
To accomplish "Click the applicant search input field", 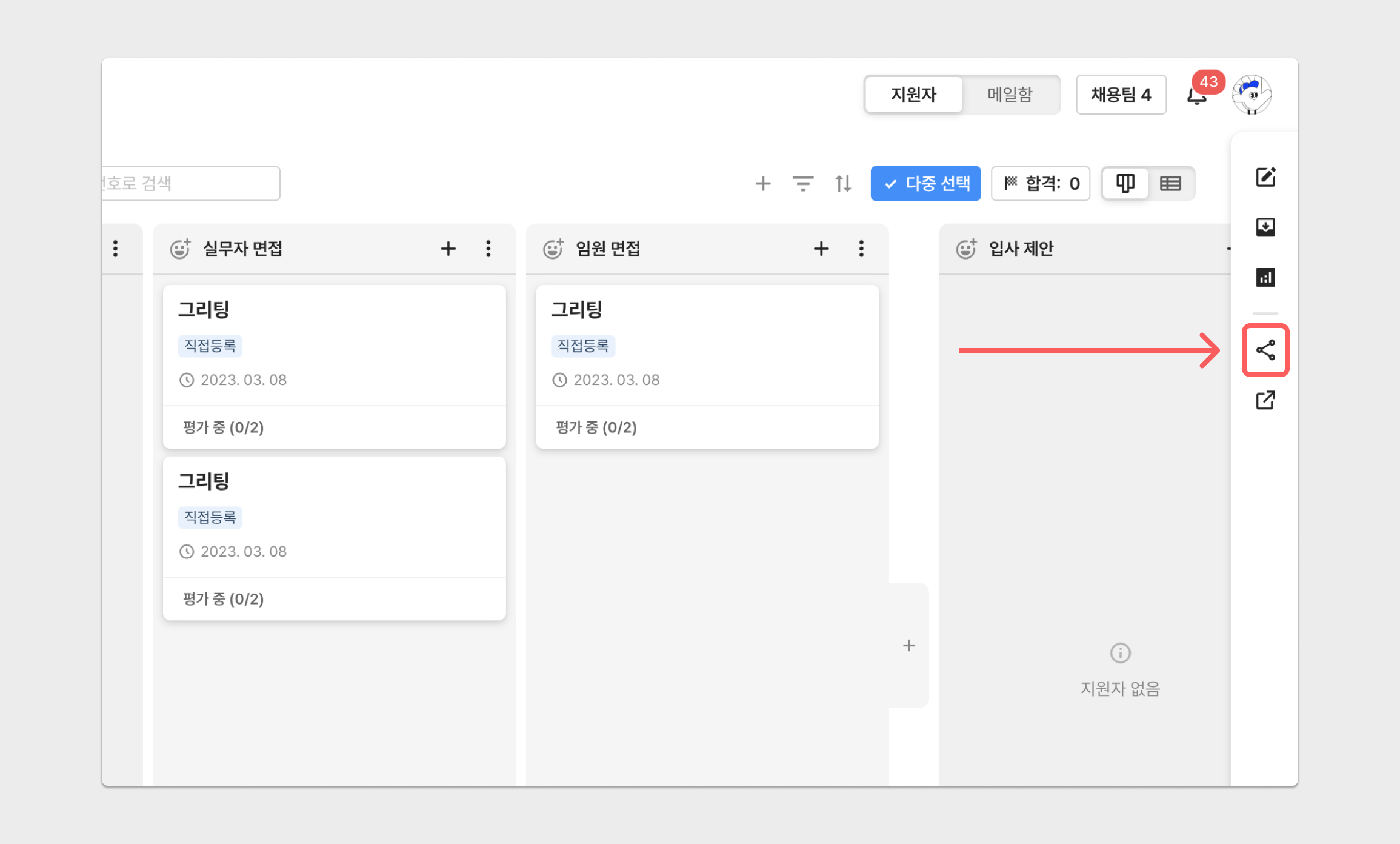I will pos(190,183).
